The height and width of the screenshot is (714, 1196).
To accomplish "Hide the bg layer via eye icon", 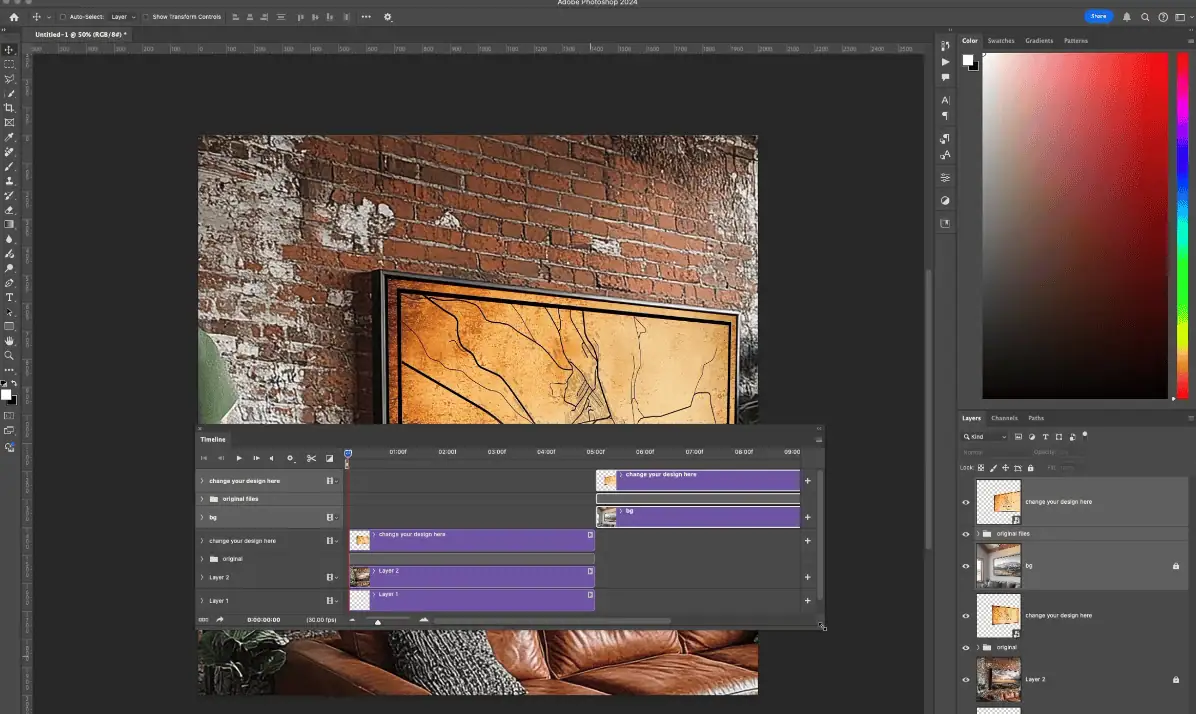I will point(965,566).
